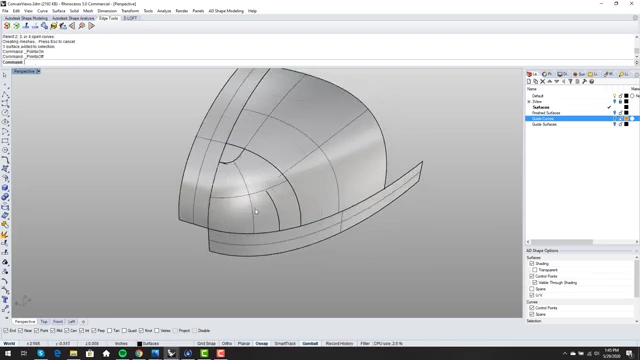Click the delete layer X icon
Screen dimensions: 640x360
[542, 82]
